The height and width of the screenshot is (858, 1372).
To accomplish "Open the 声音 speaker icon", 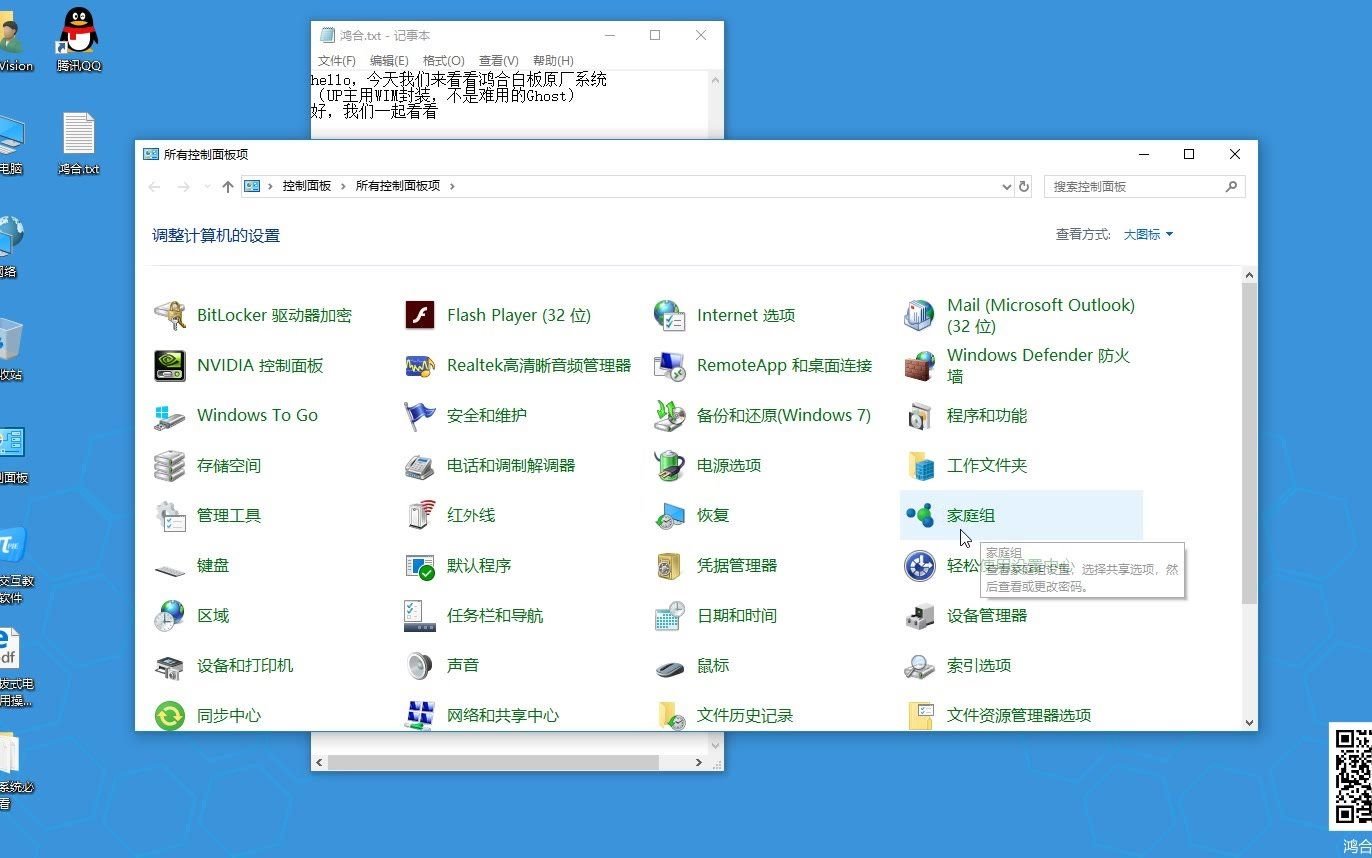I will 420,665.
